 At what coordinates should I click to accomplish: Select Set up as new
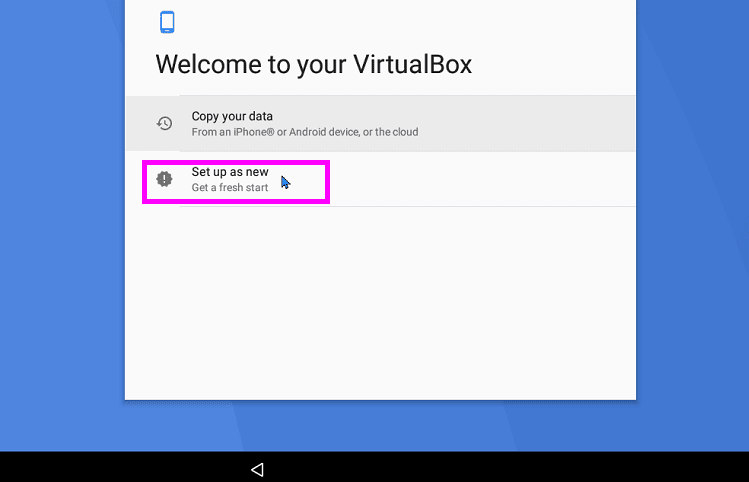coord(380,179)
